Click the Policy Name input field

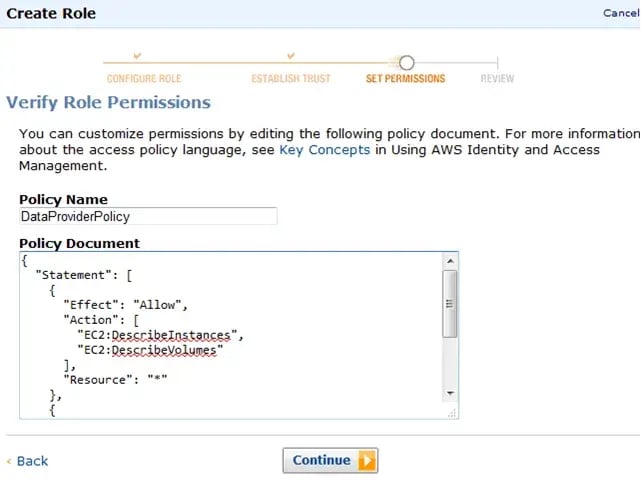pyautogui.click(x=148, y=216)
